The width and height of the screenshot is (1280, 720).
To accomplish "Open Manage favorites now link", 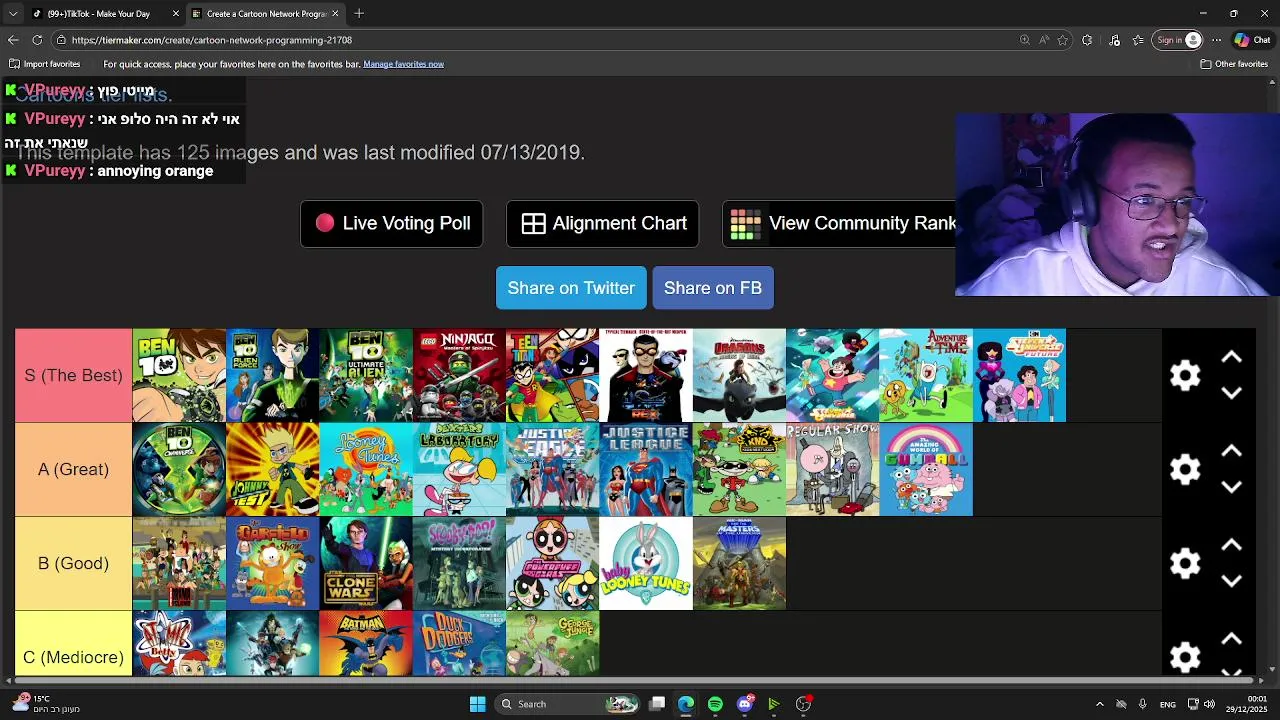I will 404,64.
